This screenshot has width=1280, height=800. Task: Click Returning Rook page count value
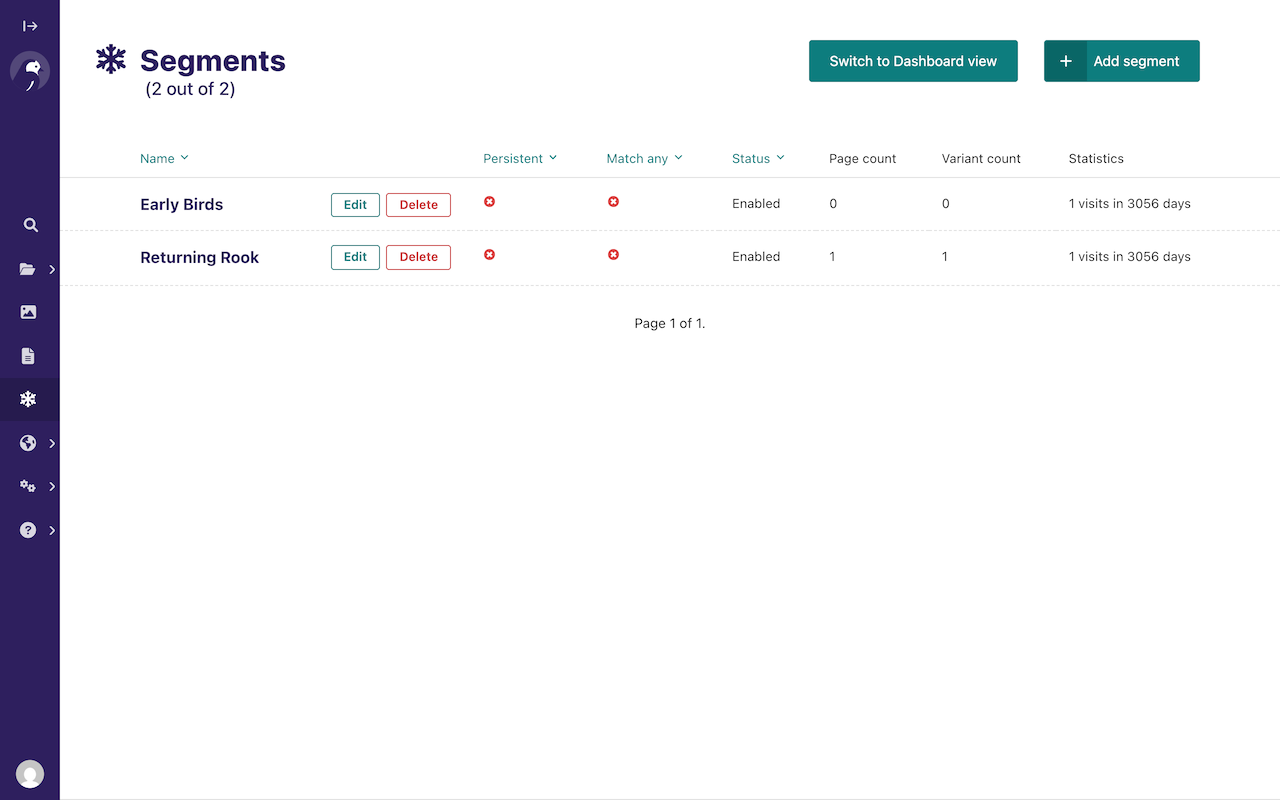tap(832, 256)
